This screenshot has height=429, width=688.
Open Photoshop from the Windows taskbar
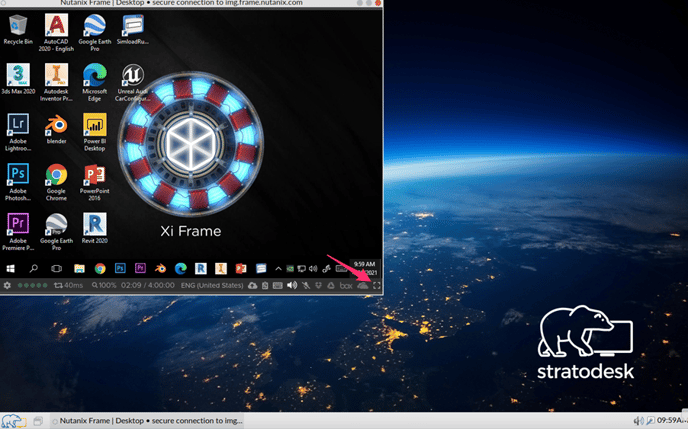(120, 268)
